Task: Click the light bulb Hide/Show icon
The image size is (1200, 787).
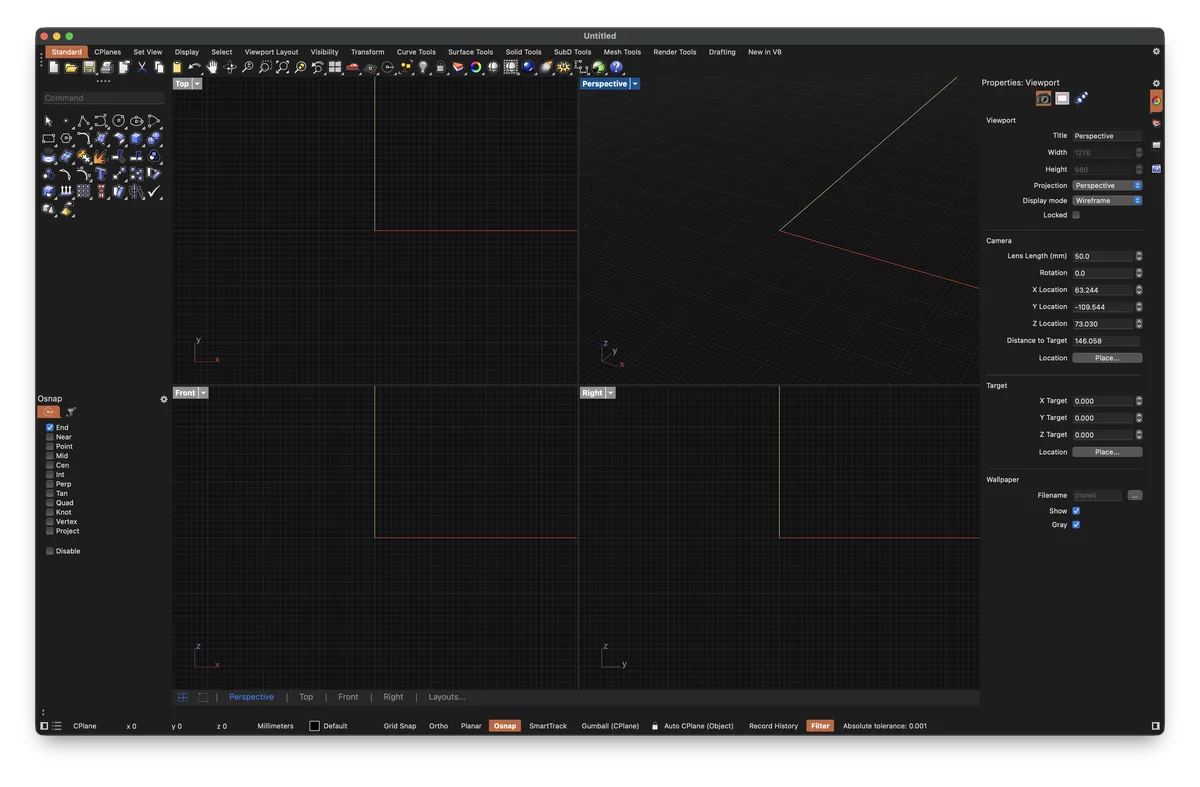Action: [423, 68]
